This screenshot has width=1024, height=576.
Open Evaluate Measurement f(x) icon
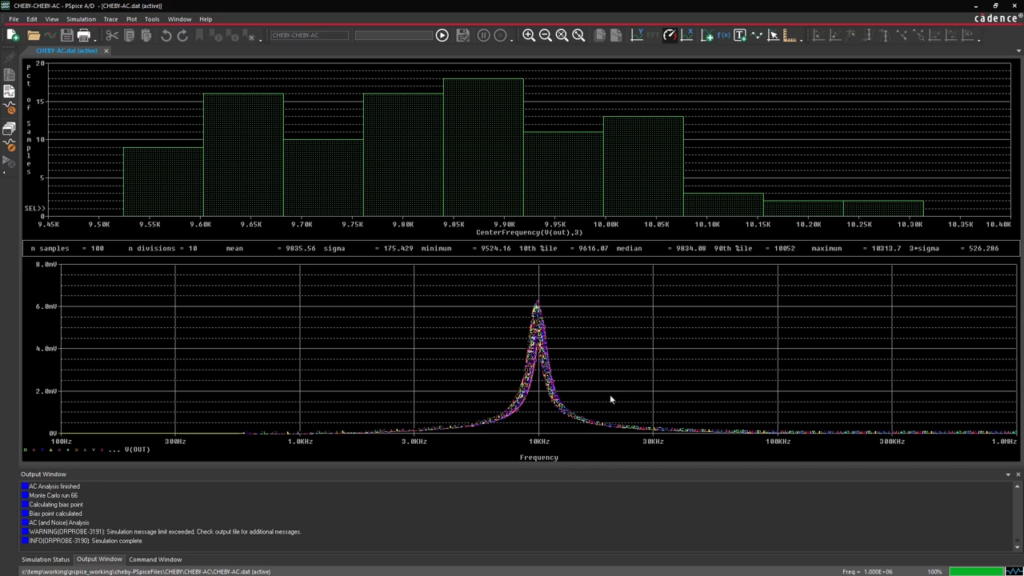724,35
